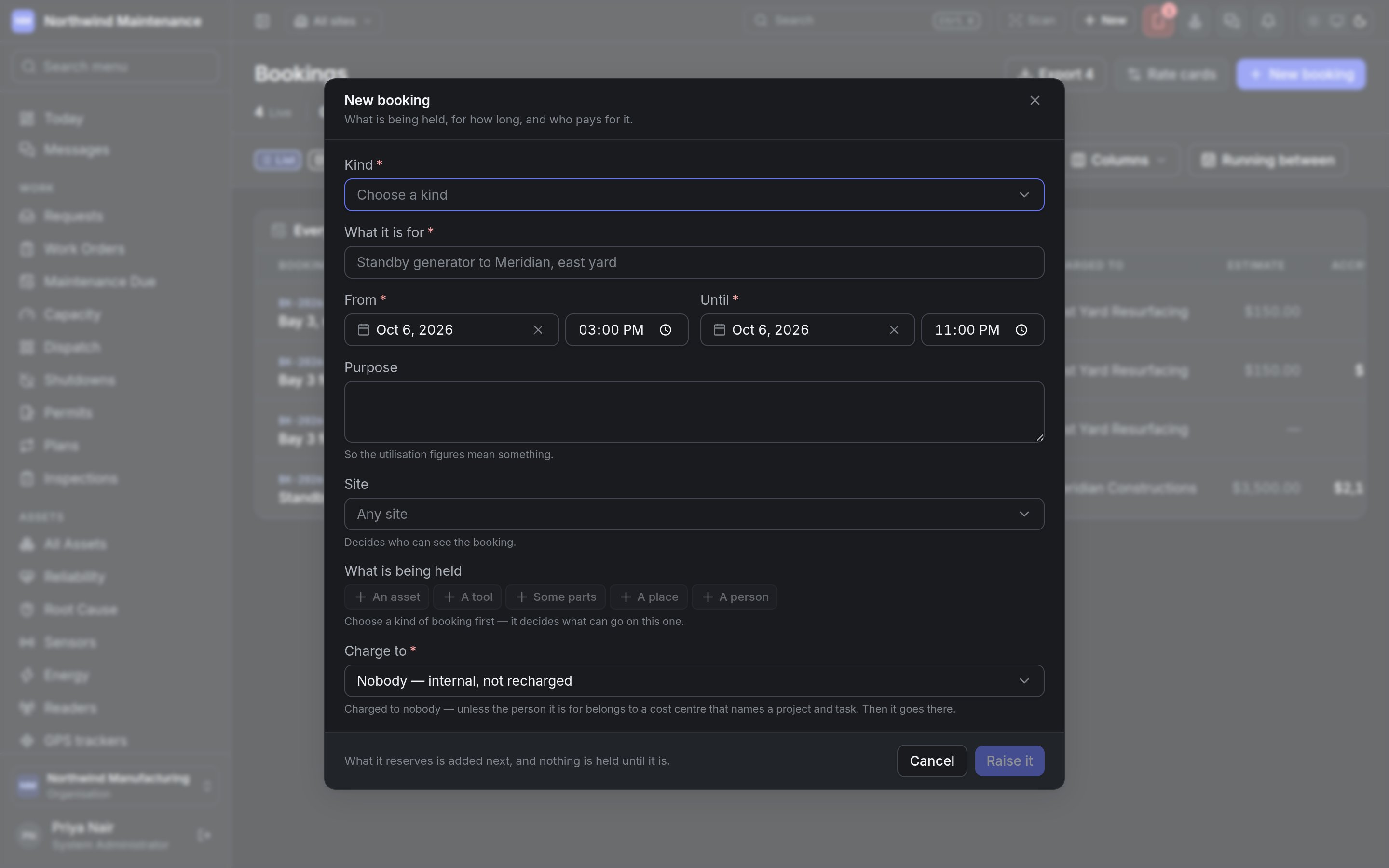Clear the From date with its X

pos(538,329)
